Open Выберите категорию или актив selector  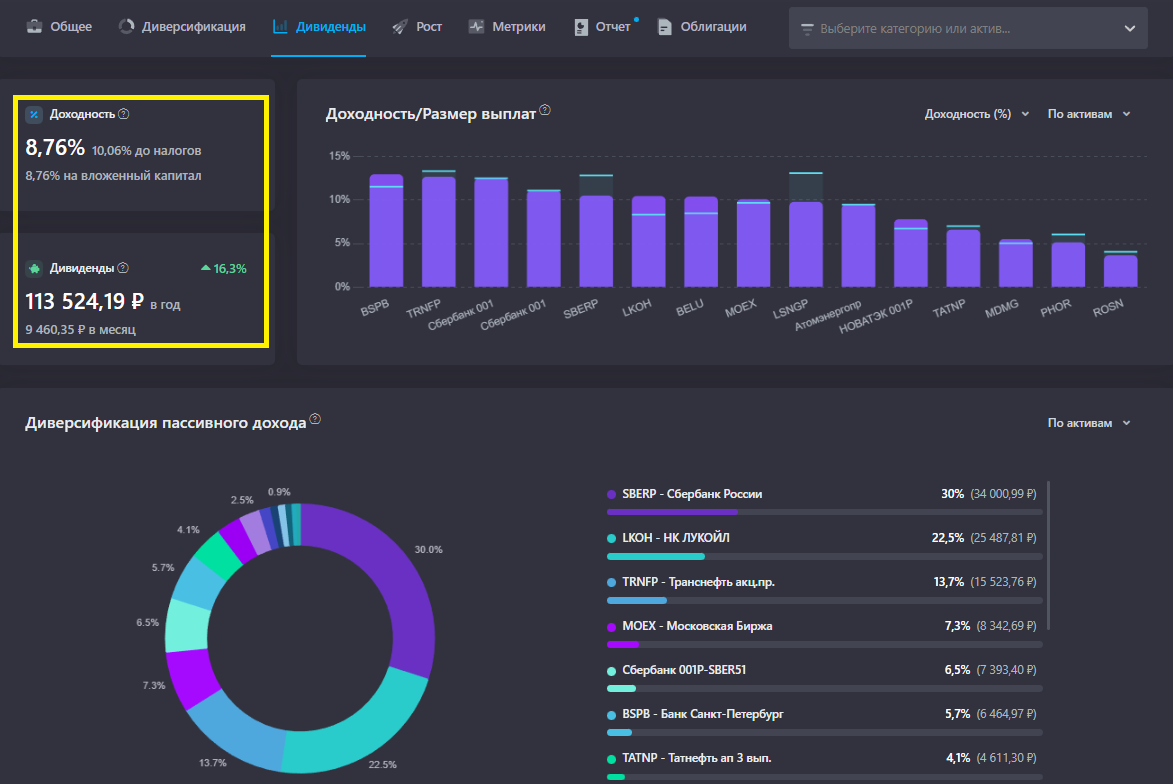pyautogui.click(x=967, y=29)
